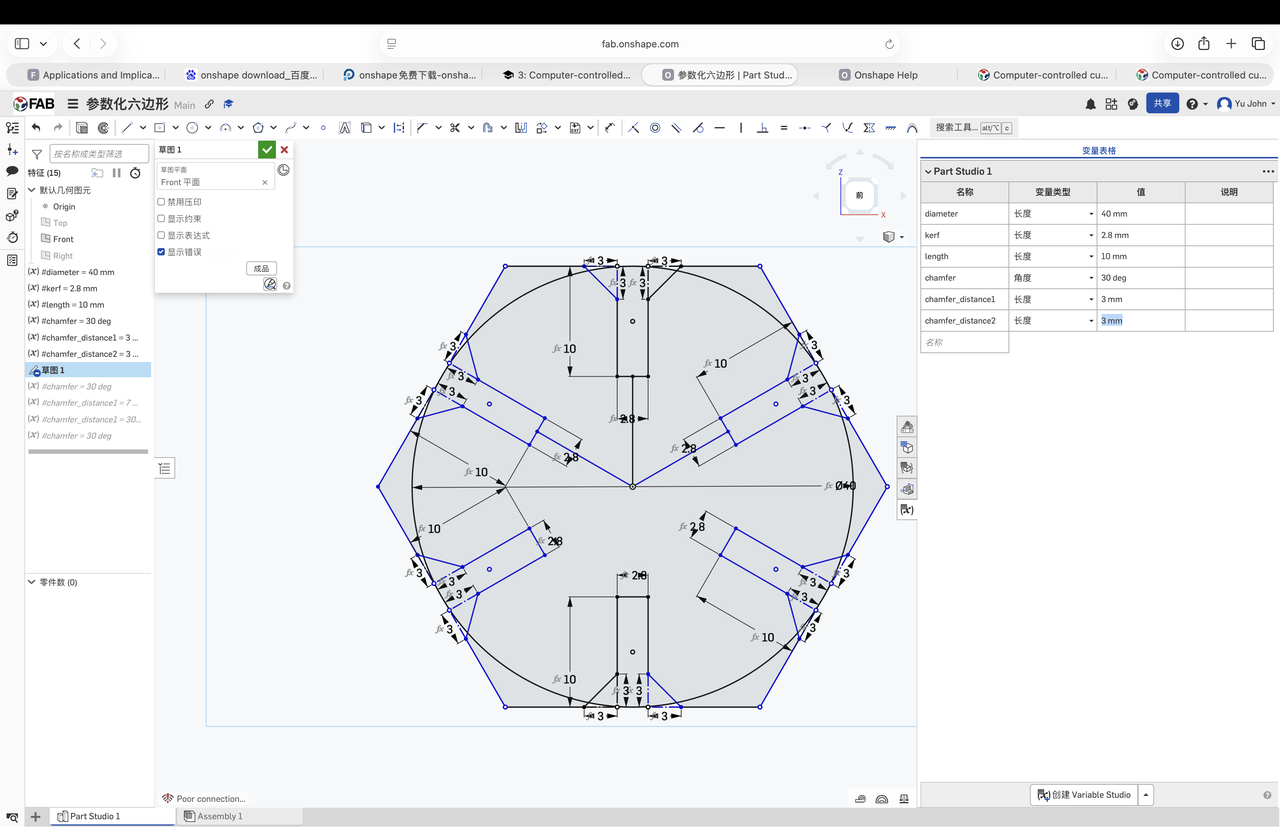Open the Applications and Implica... browser tab
The height and width of the screenshot is (827, 1280).
pos(93,75)
